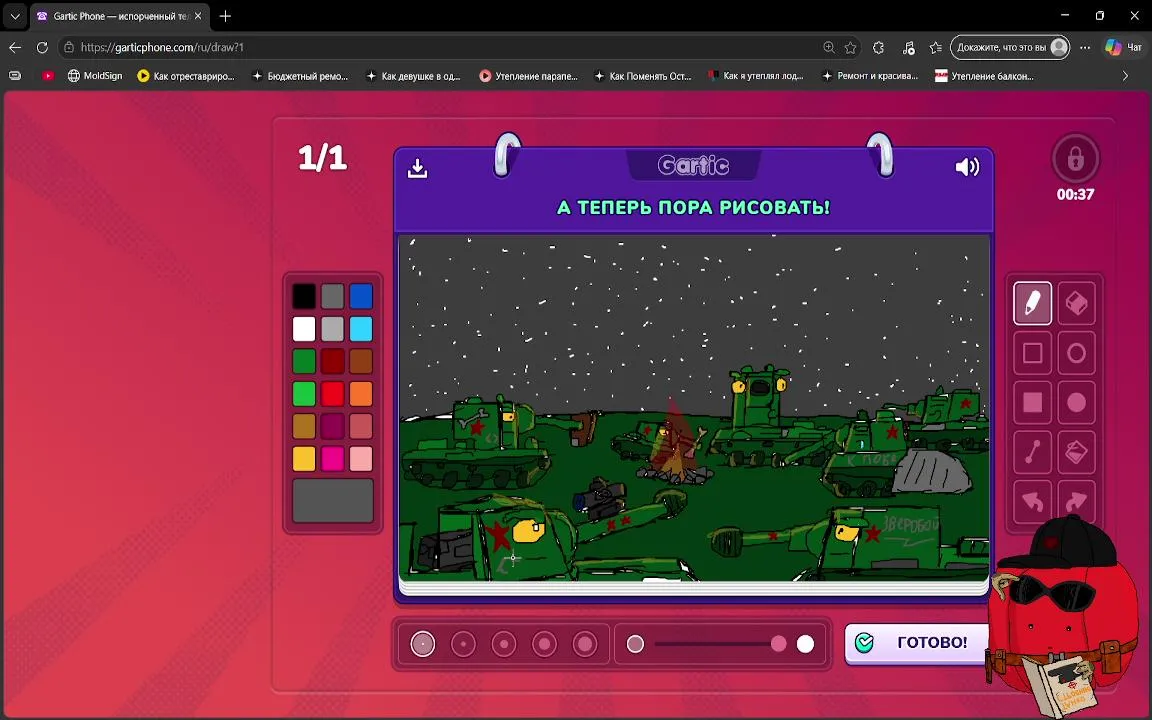Pick the bright green color swatch

coord(304,394)
